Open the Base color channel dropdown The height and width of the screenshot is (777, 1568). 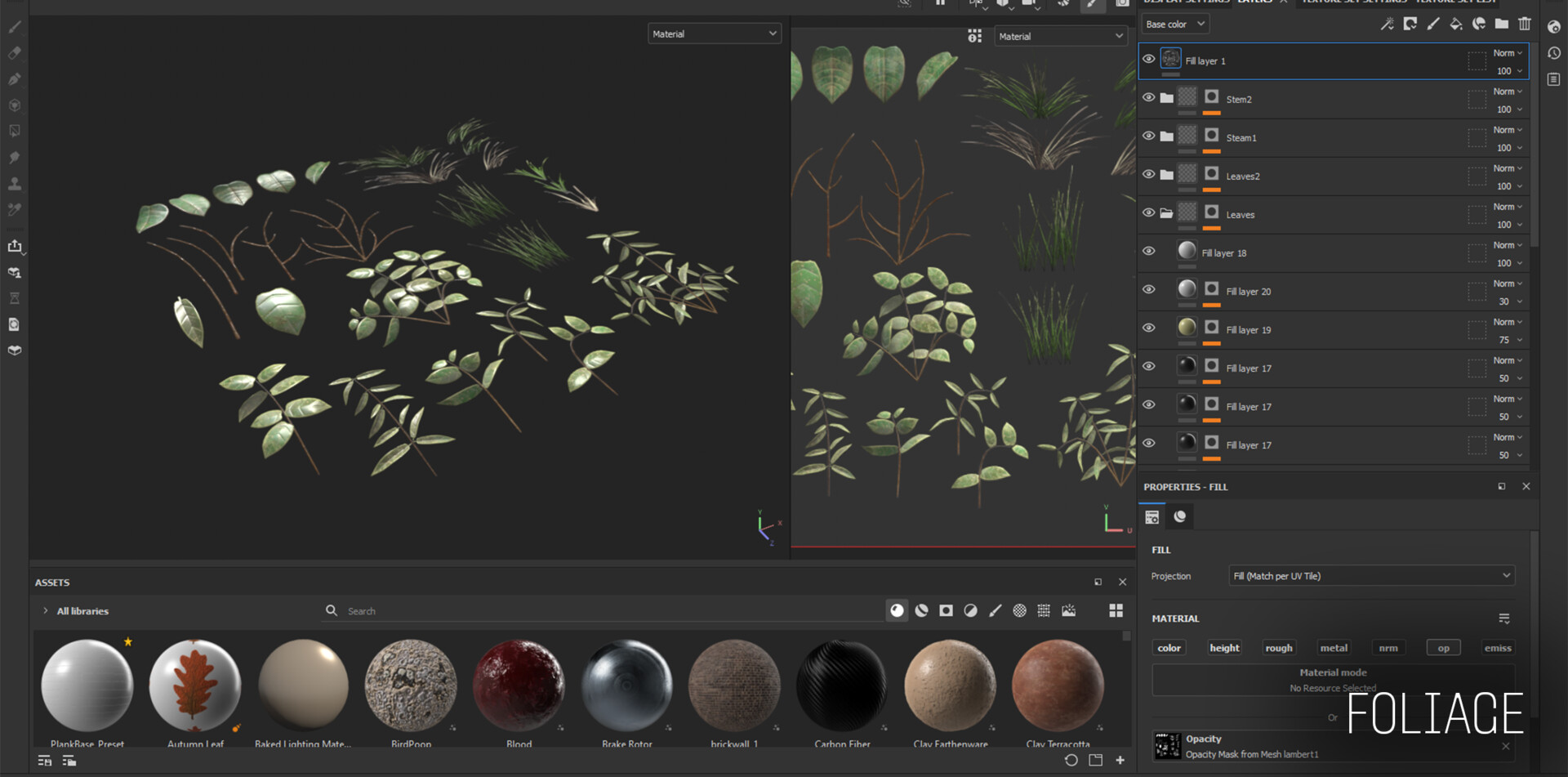[x=1174, y=25]
